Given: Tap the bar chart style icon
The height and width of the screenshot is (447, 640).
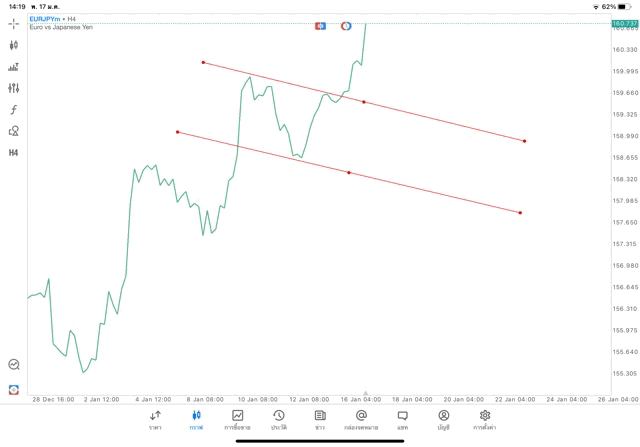Looking at the screenshot, I should point(14,67).
